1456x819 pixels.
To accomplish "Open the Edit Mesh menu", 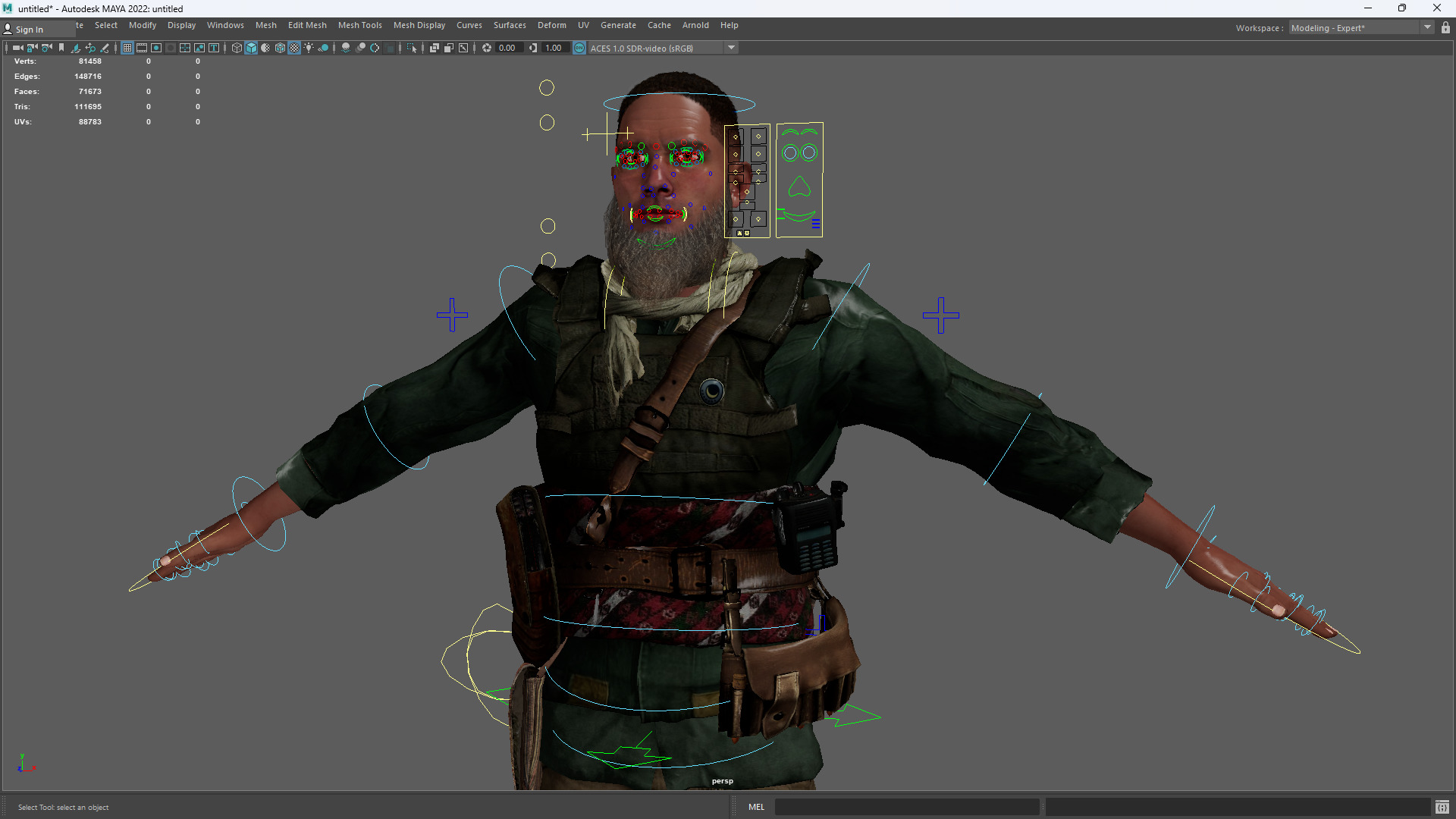I will [x=307, y=25].
